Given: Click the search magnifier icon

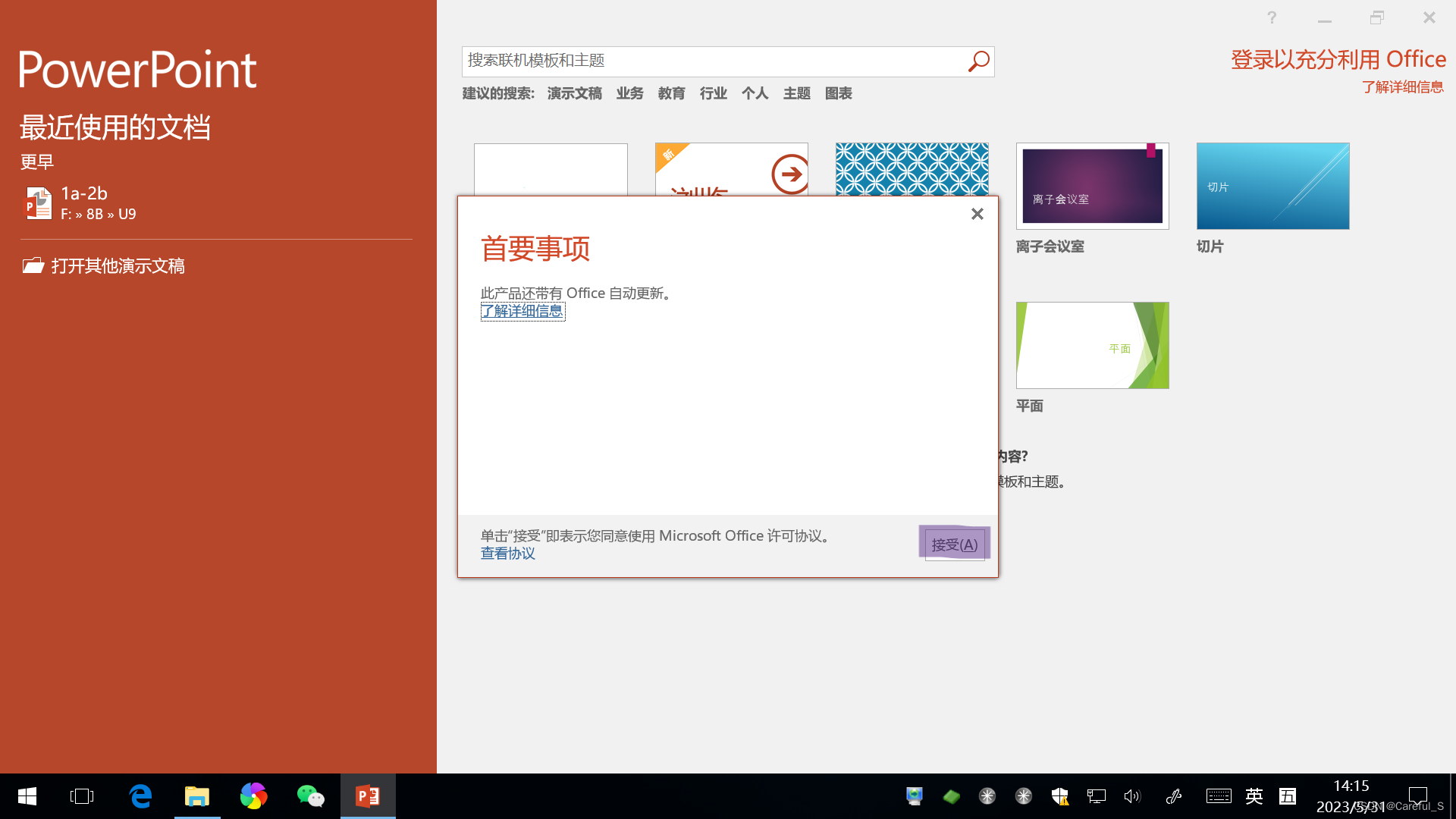Looking at the screenshot, I should [978, 61].
